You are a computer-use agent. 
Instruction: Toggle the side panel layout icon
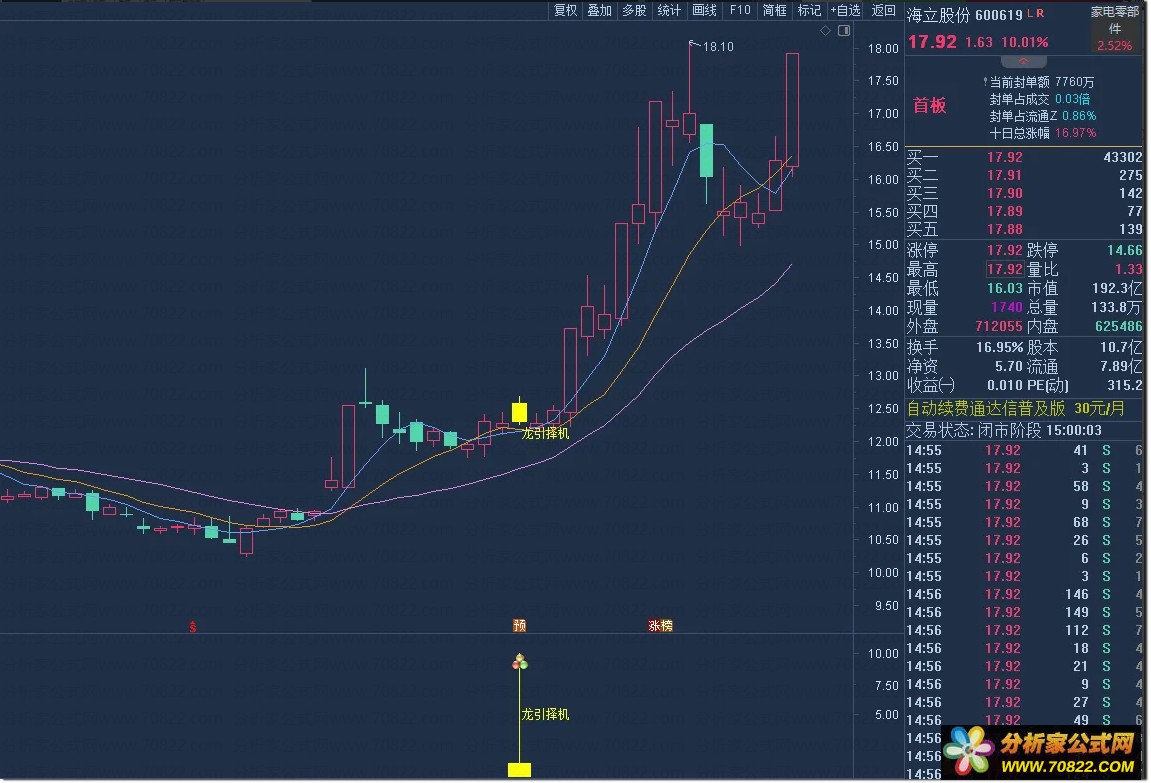[844, 30]
